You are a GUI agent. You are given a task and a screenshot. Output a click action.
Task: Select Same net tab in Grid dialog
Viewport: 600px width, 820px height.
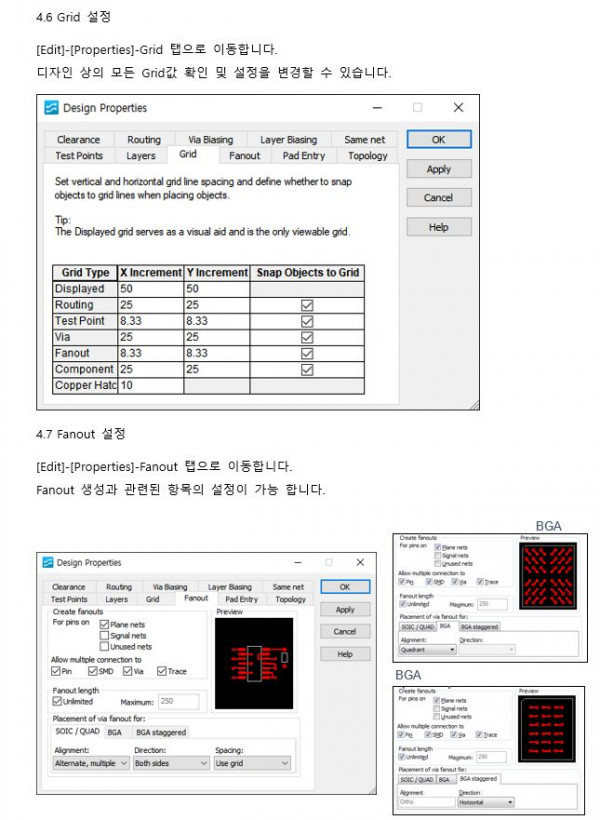[x=365, y=140]
